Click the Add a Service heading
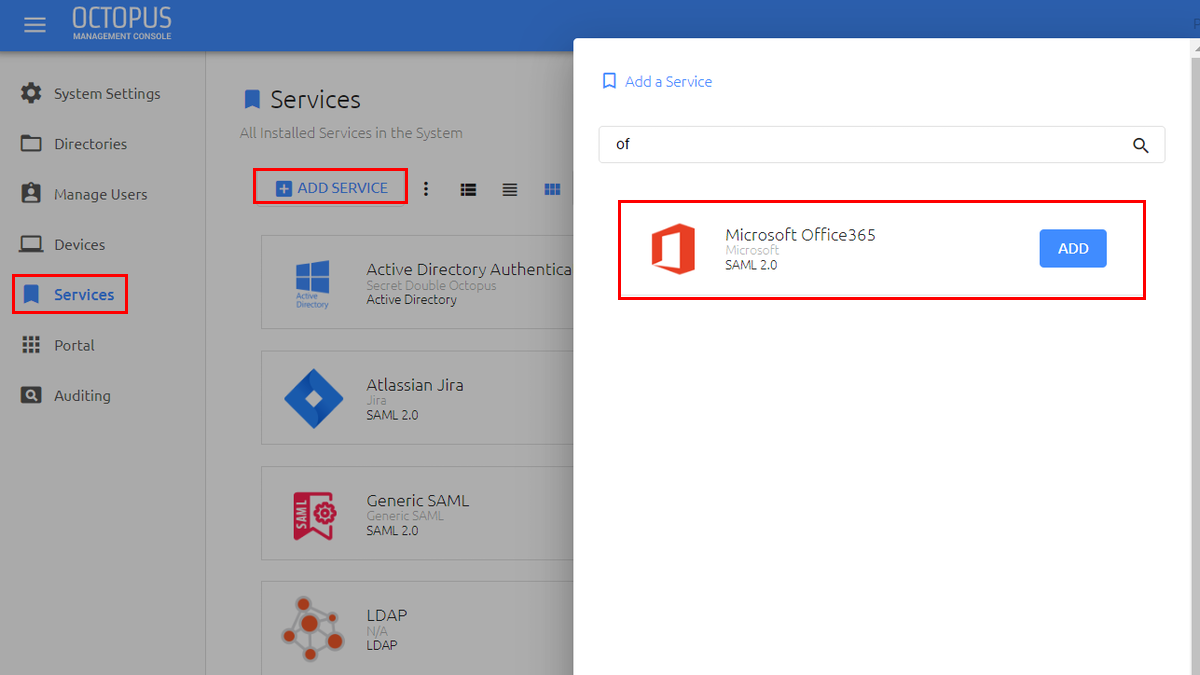The width and height of the screenshot is (1200, 675). point(668,82)
